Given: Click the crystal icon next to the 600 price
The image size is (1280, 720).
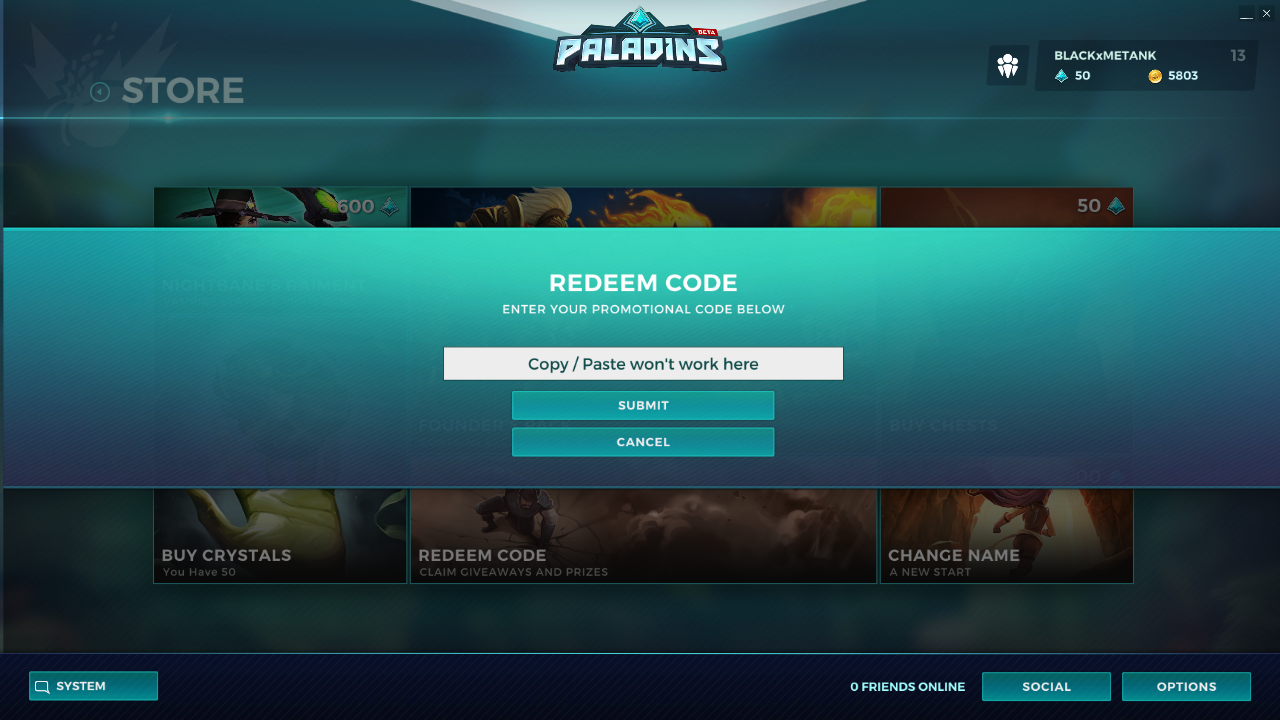Looking at the screenshot, I should [390, 207].
